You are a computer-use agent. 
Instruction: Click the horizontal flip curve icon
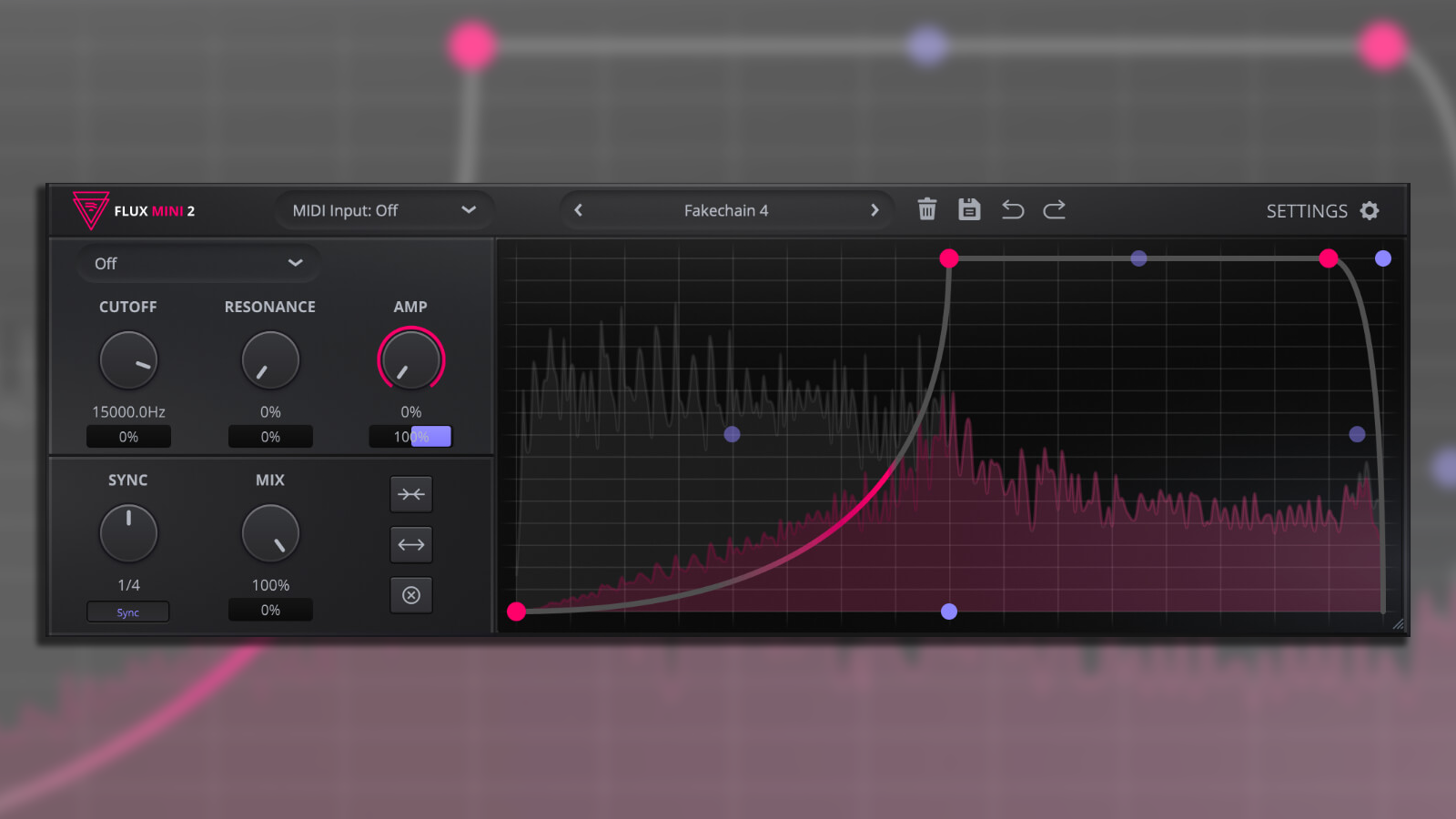tap(410, 544)
